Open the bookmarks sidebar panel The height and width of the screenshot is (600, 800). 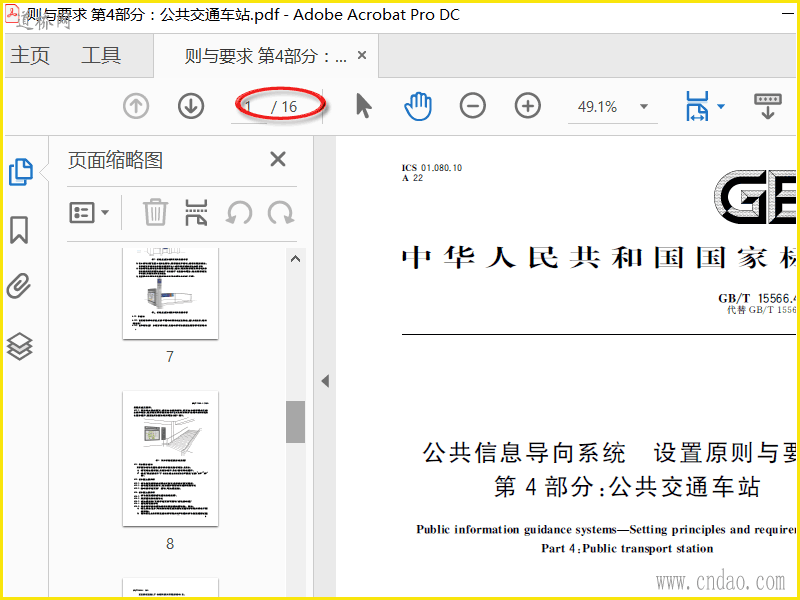pyautogui.click(x=19, y=230)
